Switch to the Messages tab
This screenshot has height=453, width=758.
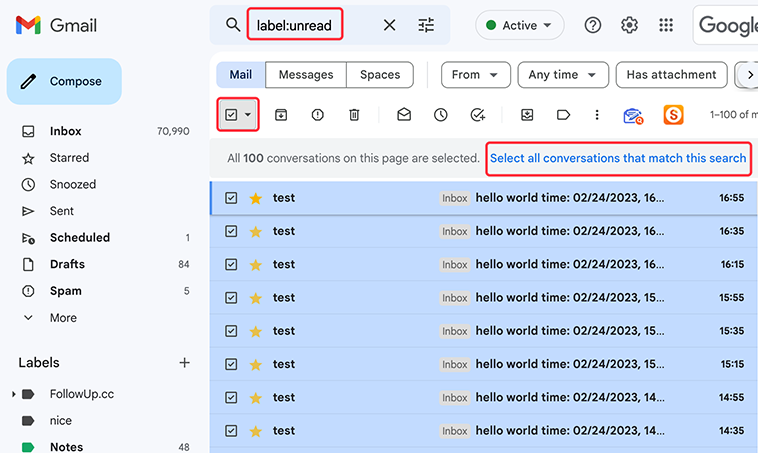click(306, 74)
